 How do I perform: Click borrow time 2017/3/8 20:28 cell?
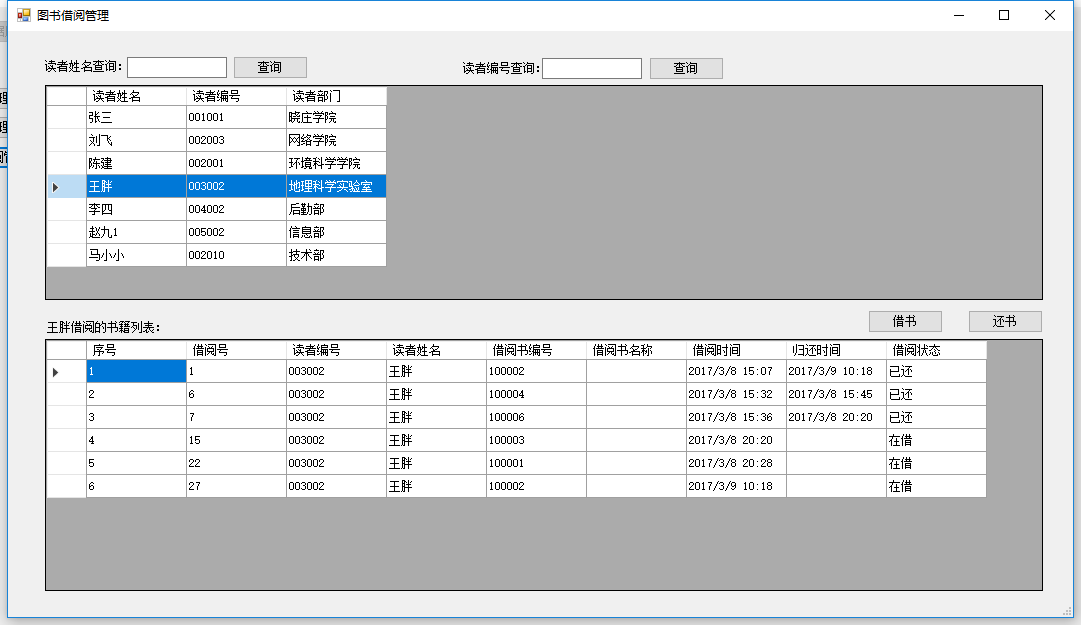tap(736, 463)
